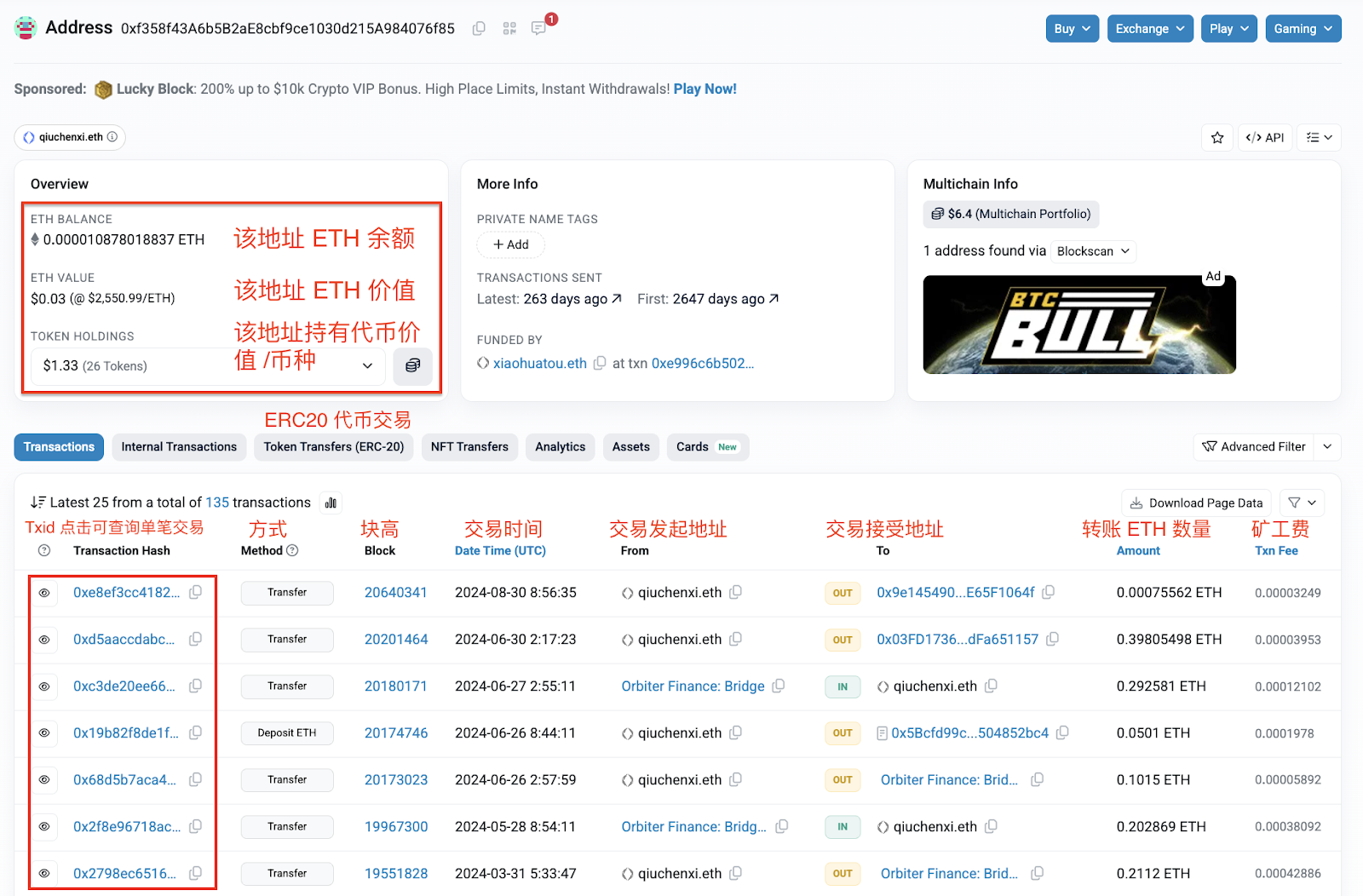This screenshot has height=896, width=1363.
Task: Add a private name tag
Action: tap(511, 244)
